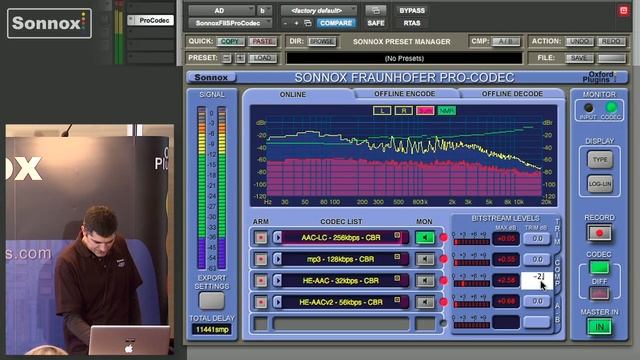Arm the mp3 128kbps codec row
640x360 pixels.
point(261,259)
